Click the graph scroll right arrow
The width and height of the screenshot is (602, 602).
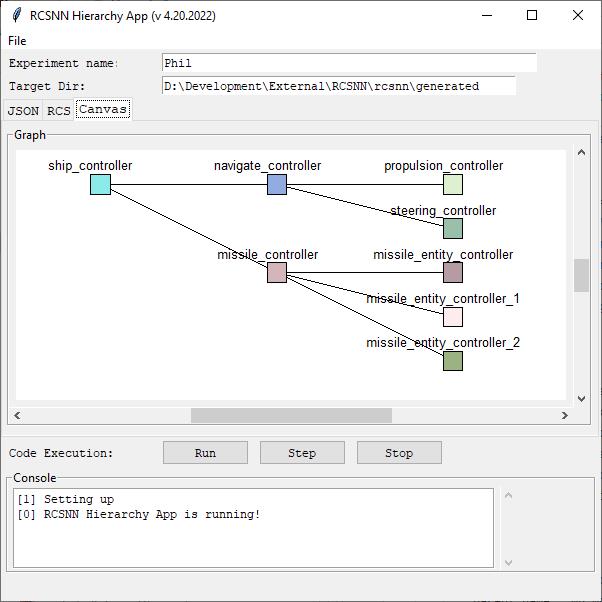[x=564, y=415]
